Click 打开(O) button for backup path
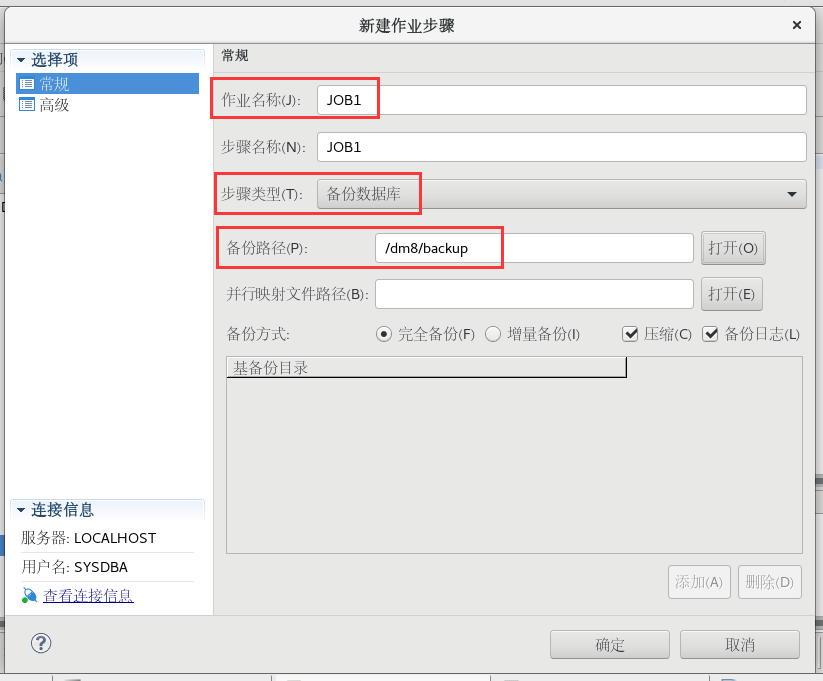This screenshot has height=681, width=823. pos(733,248)
